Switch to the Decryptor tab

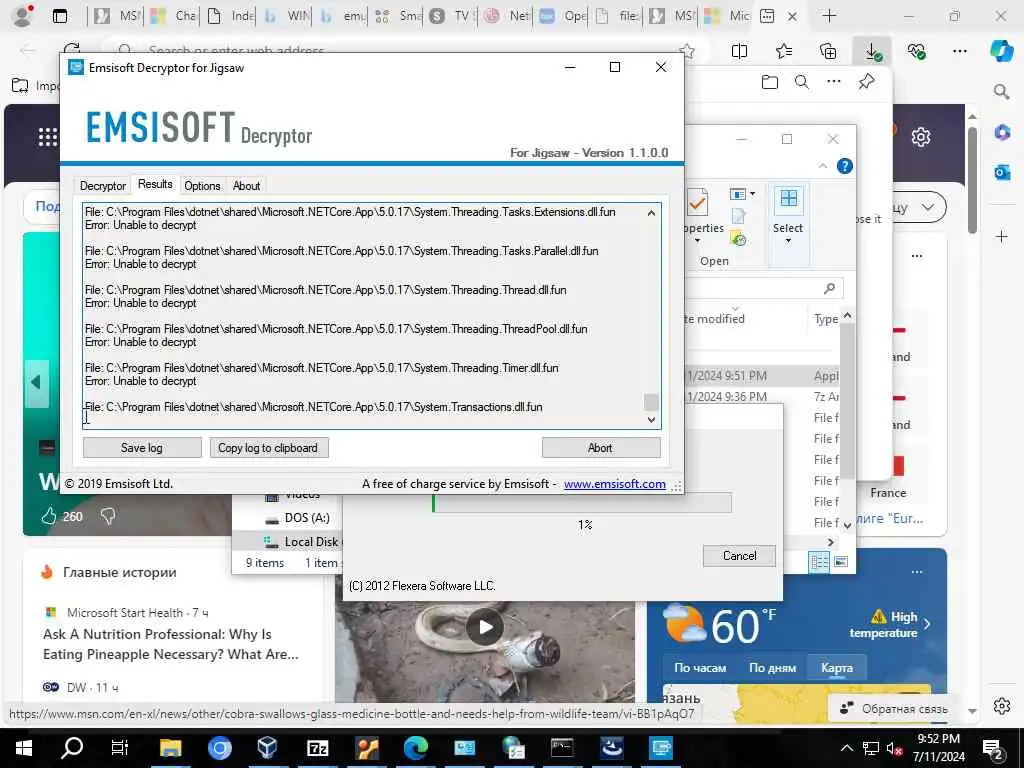pyautogui.click(x=103, y=185)
